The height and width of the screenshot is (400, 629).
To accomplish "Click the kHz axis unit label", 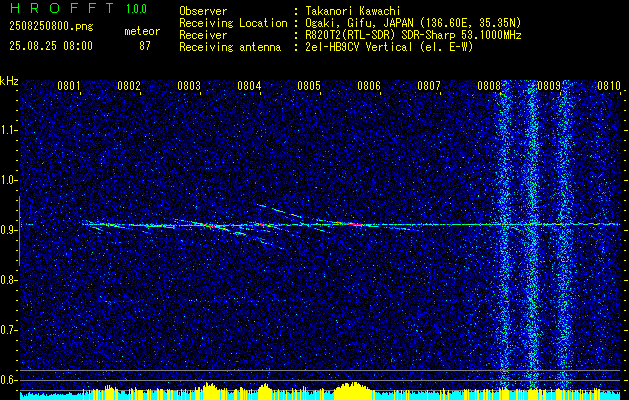I will [x=9, y=81].
